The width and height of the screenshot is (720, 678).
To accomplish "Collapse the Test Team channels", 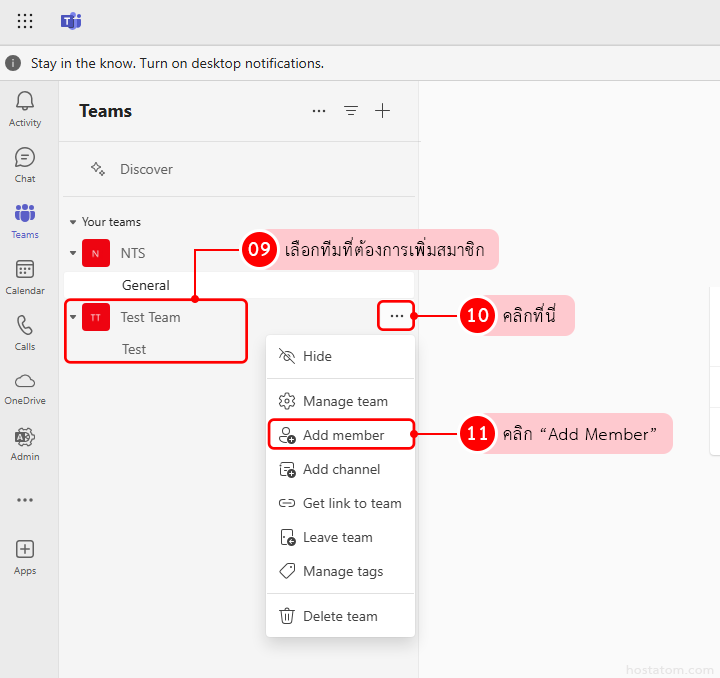I will 73,317.
